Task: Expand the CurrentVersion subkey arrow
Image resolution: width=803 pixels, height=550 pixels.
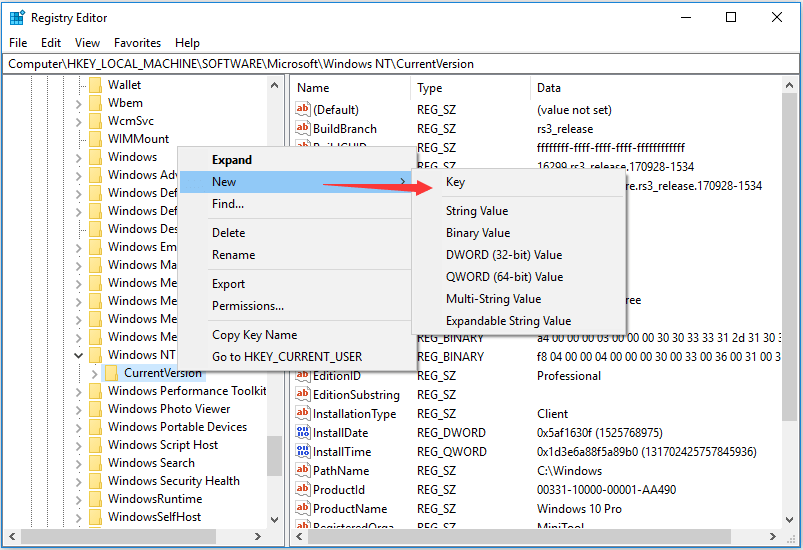Action: 94,374
